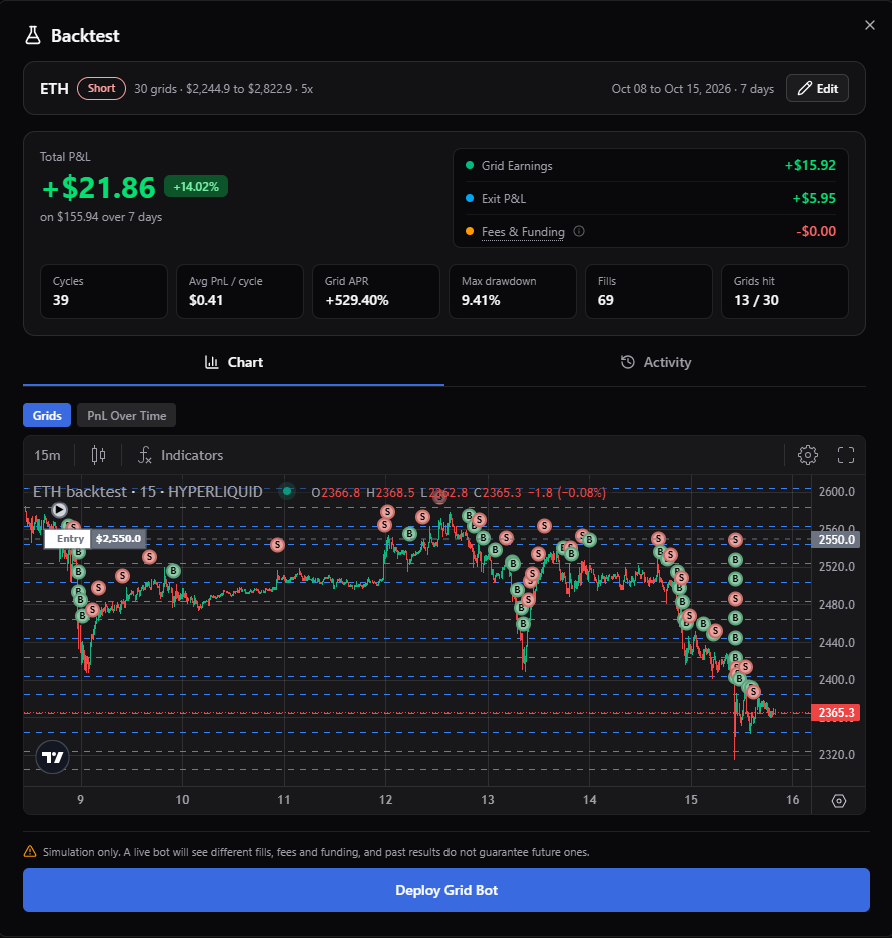This screenshot has height=938, width=892.
Task: Click the 2365.3 current price tag
Action: tap(835, 712)
